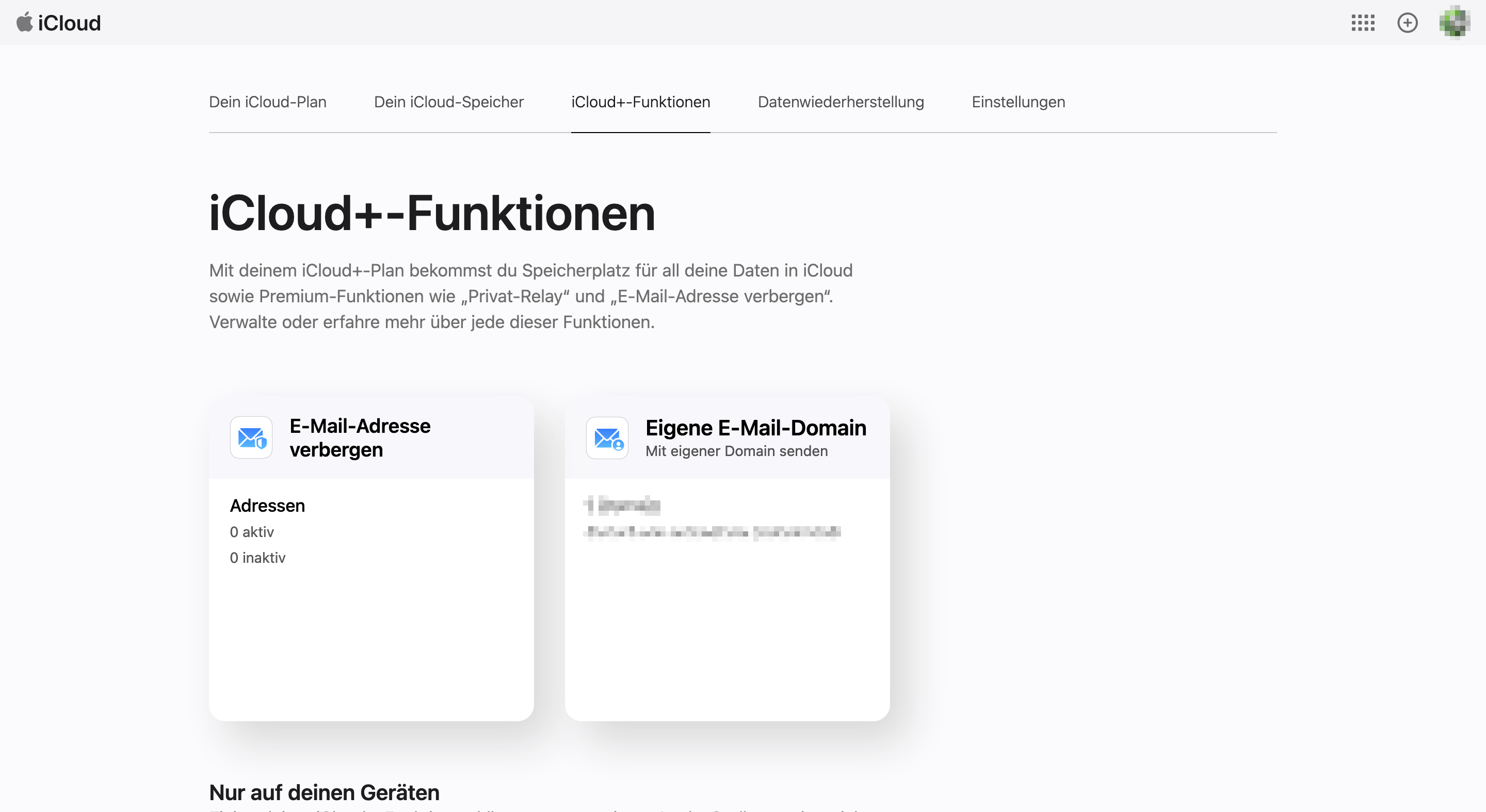The height and width of the screenshot is (812, 1486).
Task: Click the Adressen label
Action: coord(268,506)
